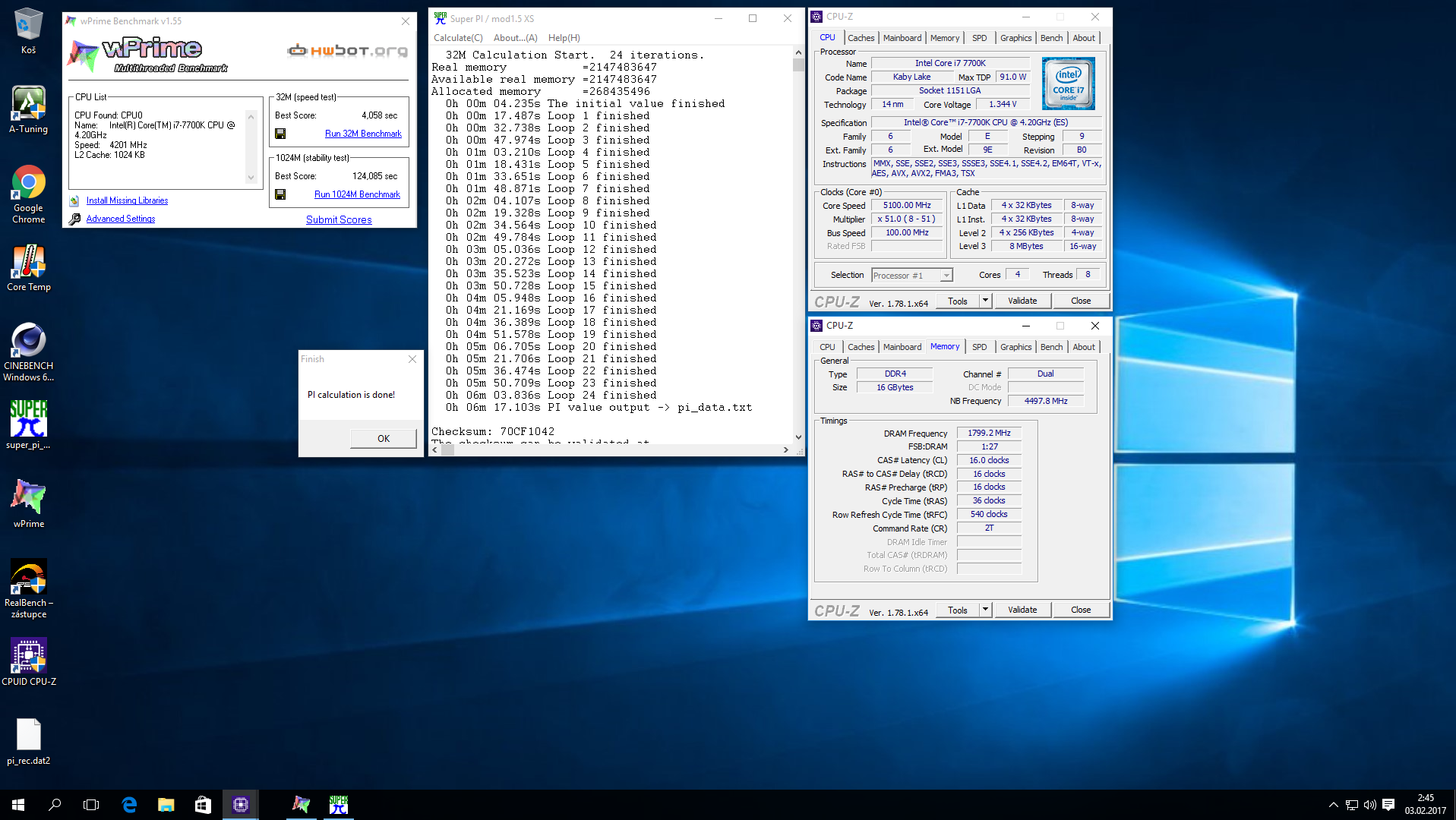1456x820 pixels.
Task: Open the Recycle Bin (Koš) desktop icon
Action: click(x=28, y=30)
